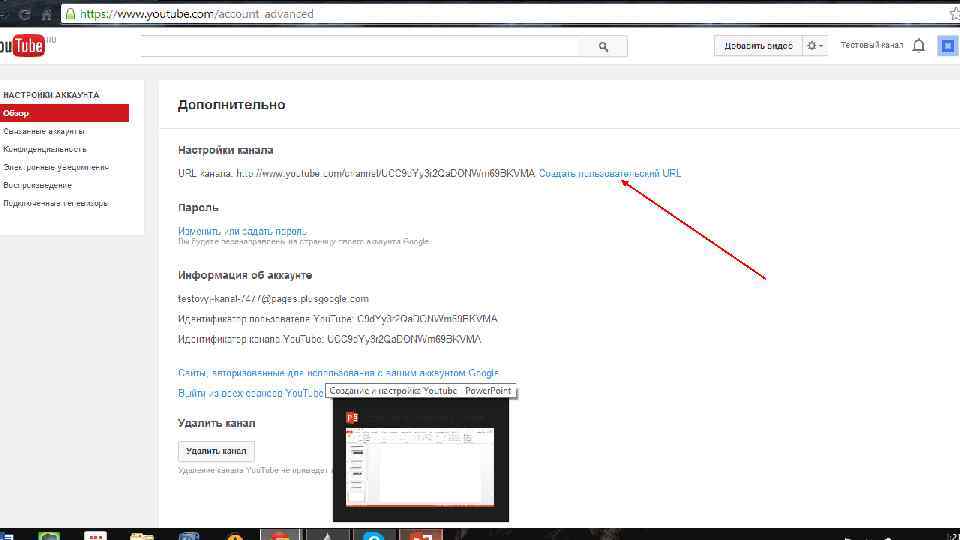Click the YouTube logo
This screenshot has height=540, width=960.
coord(22,46)
